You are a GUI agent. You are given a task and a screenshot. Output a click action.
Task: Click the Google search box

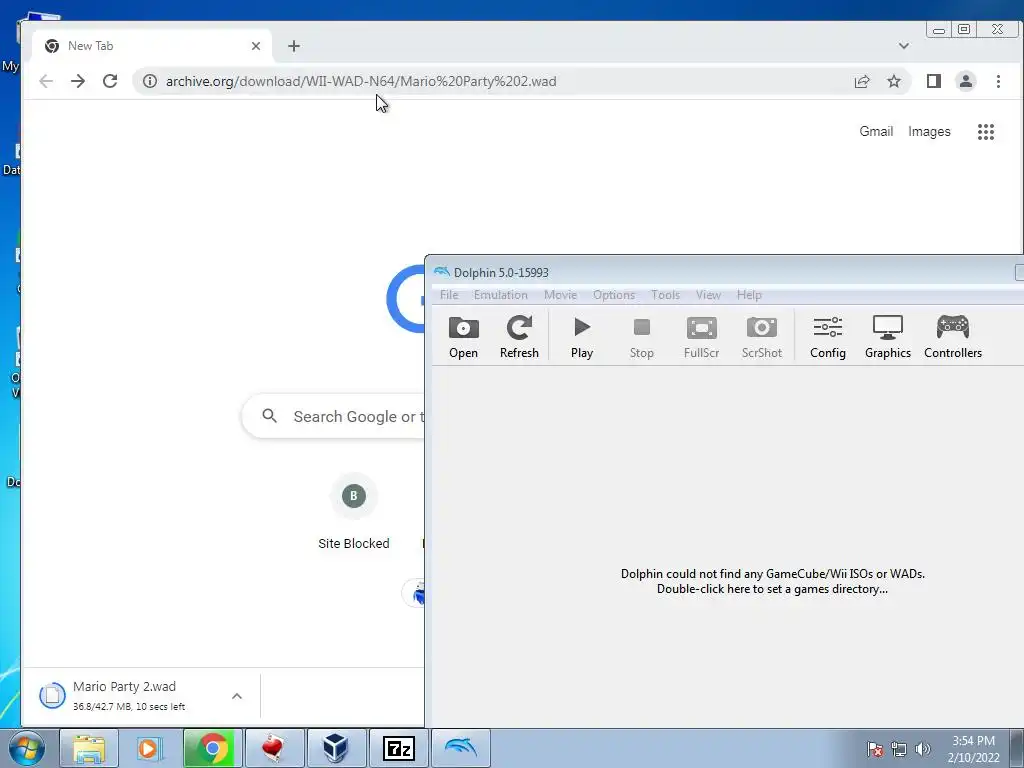pyautogui.click(x=333, y=416)
